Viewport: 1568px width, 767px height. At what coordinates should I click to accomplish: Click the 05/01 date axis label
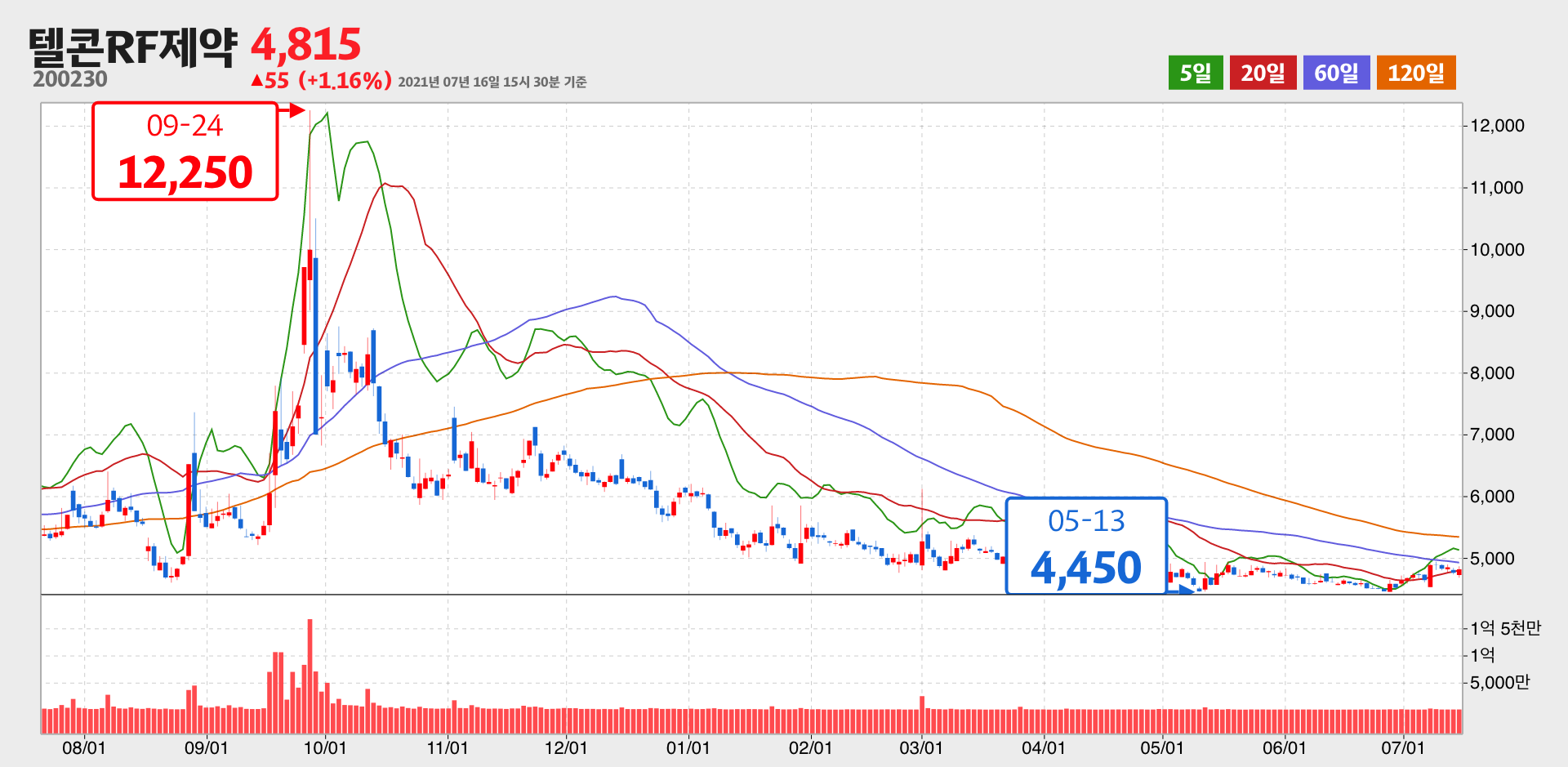1162,748
